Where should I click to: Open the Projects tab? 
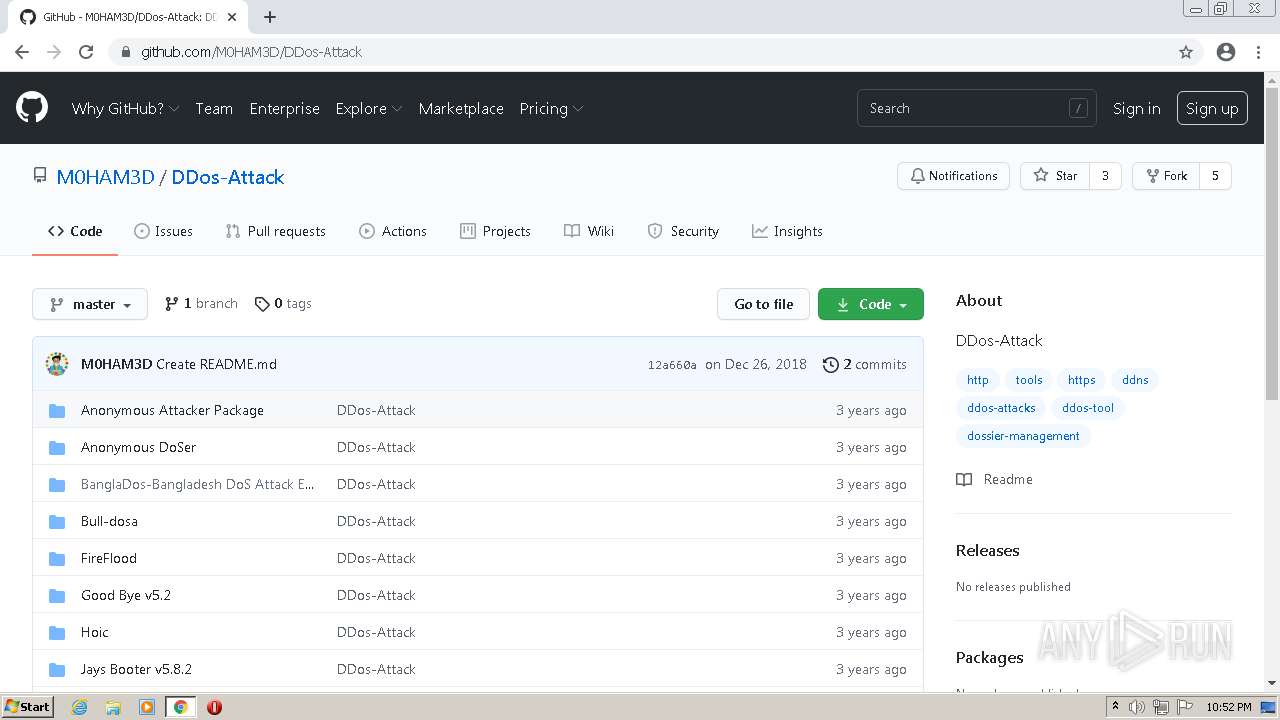tap(495, 231)
